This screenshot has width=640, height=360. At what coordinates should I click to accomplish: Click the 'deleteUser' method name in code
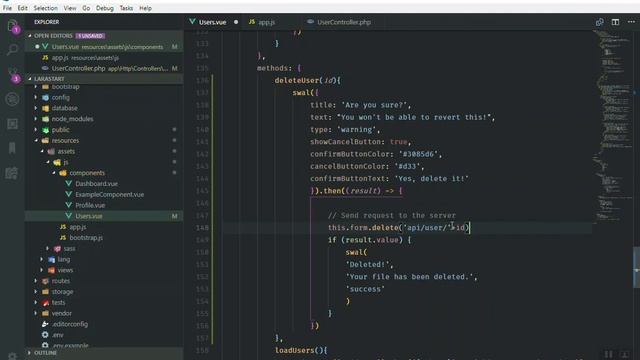click(x=297, y=80)
